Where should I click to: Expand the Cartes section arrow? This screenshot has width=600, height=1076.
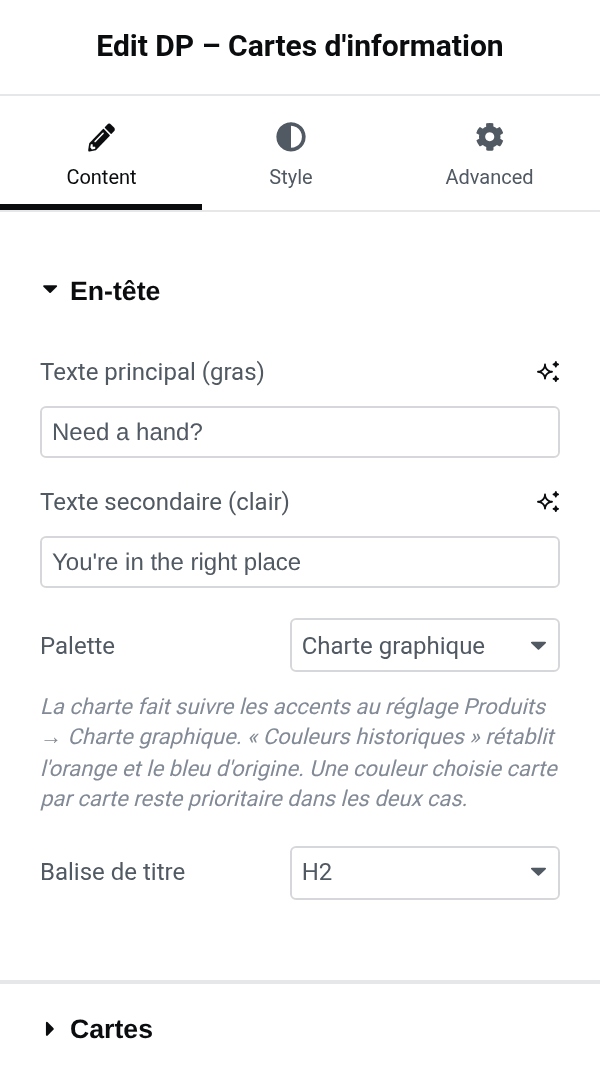coord(49,1029)
